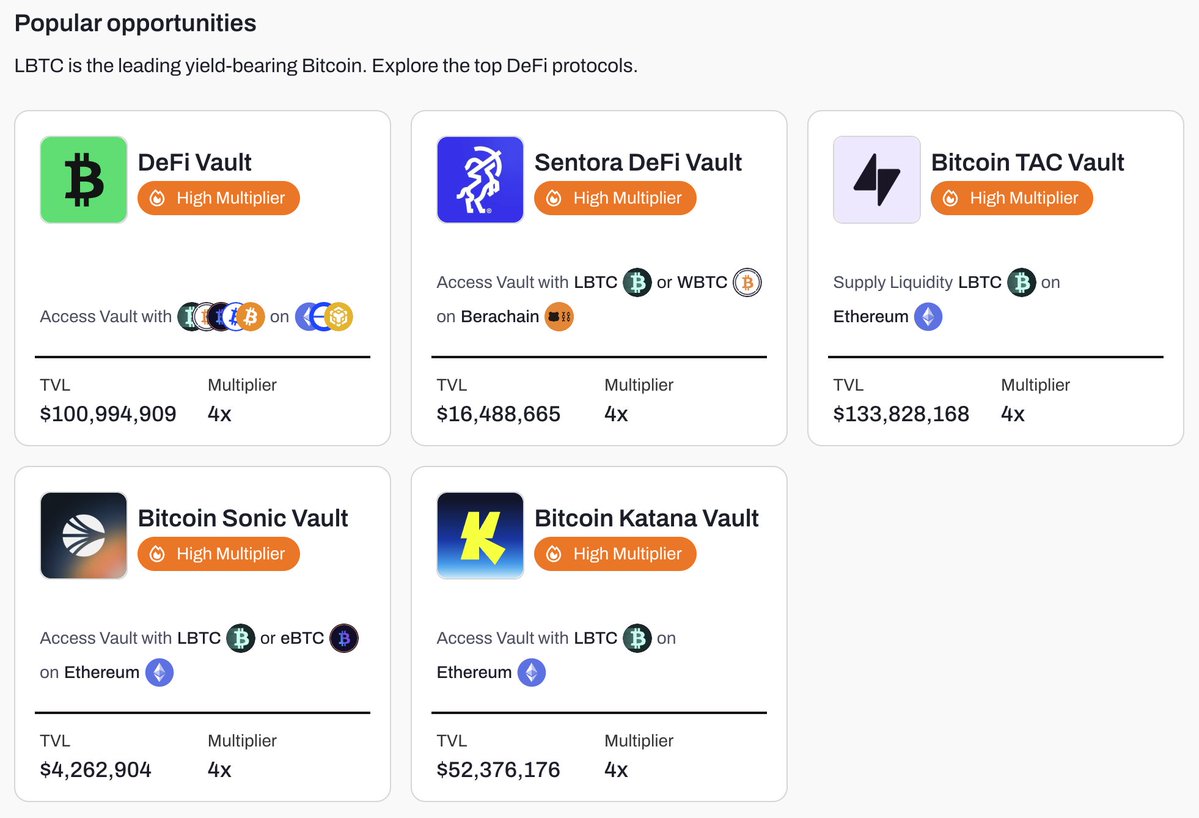Click High Multiplier badge on Bitcoin TAC Vault
This screenshot has width=1199, height=818.
[1012, 198]
